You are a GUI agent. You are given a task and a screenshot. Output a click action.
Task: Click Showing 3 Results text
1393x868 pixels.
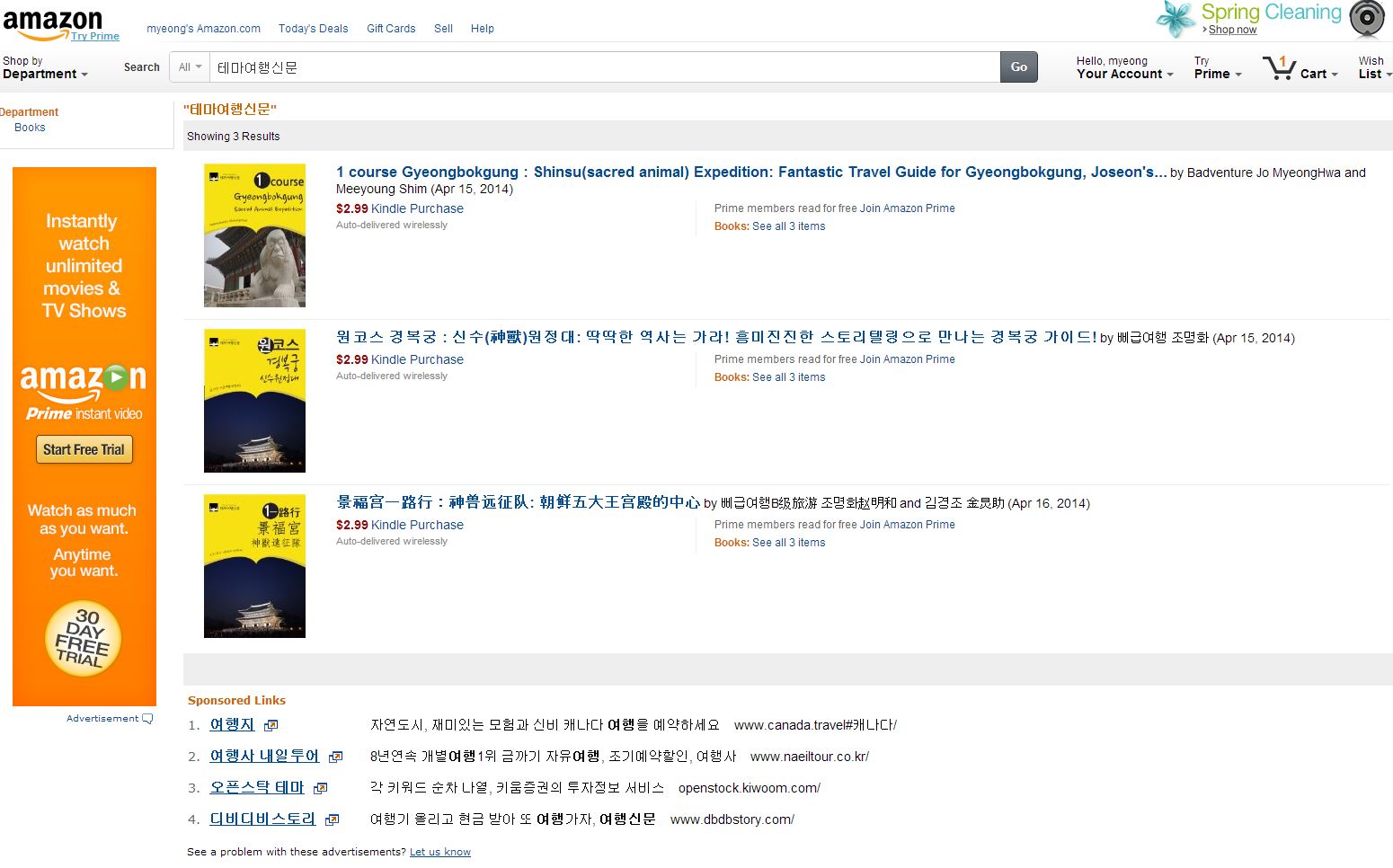click(x=233, y=137)
